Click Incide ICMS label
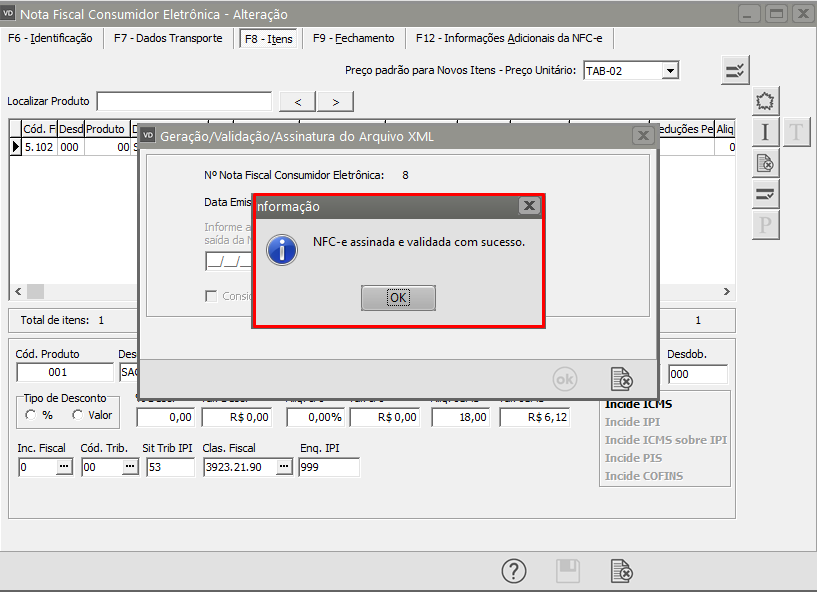 [x=638, y=404]
